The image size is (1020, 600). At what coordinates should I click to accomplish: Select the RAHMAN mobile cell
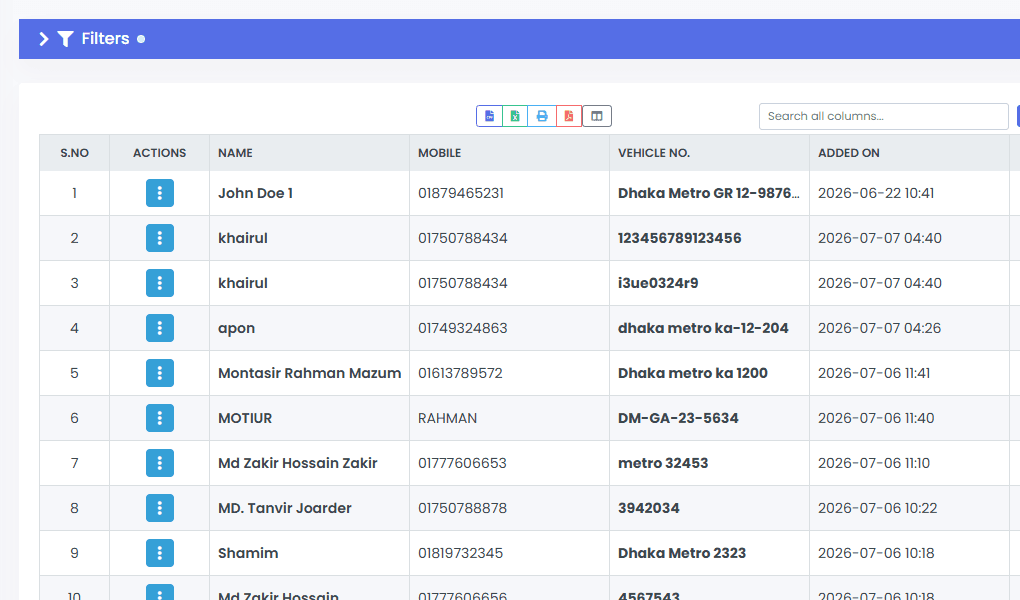(447, 418)
